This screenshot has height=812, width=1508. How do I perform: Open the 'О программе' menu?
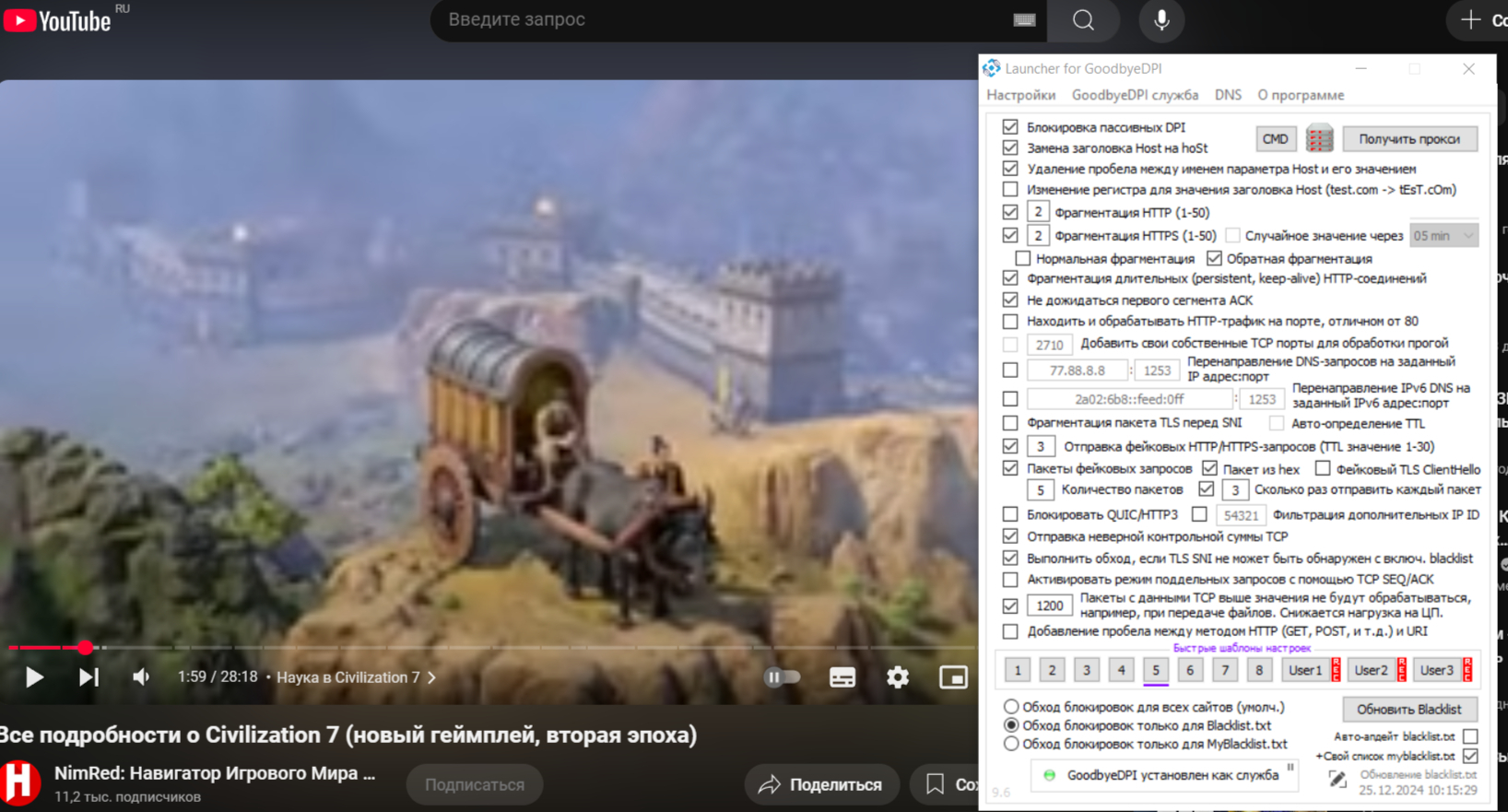1301,95
